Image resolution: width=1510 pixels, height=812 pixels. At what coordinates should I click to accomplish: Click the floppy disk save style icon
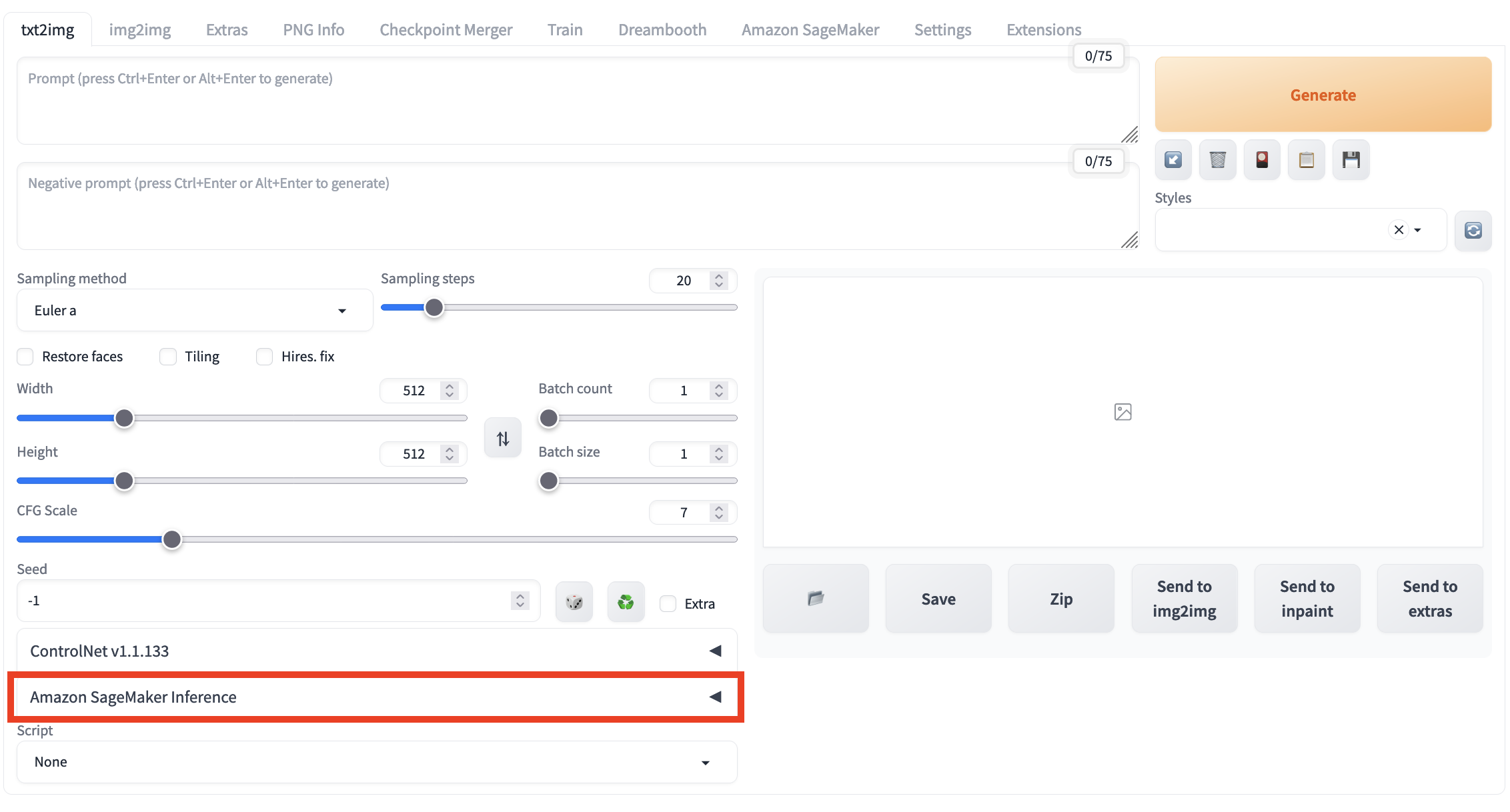[1351, 160]
